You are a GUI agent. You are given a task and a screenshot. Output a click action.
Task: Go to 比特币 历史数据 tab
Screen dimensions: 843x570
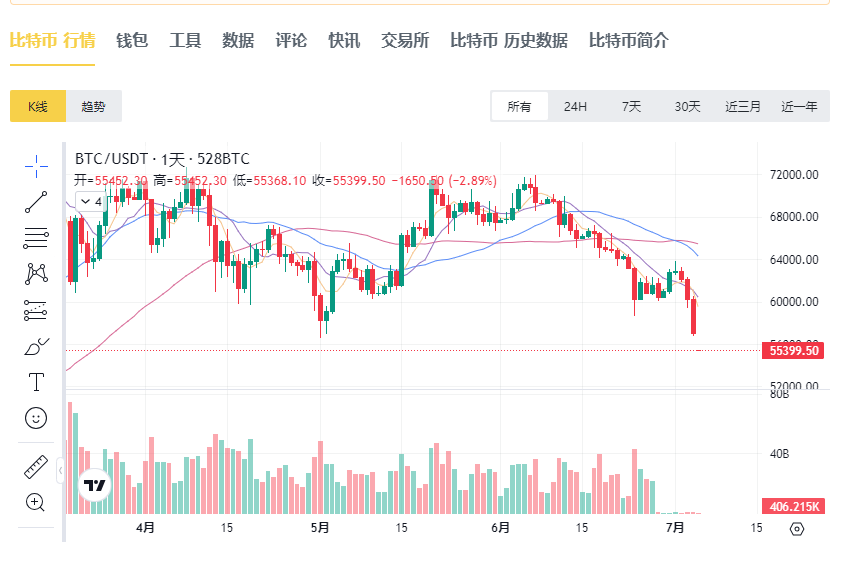(x=509, y=40)
